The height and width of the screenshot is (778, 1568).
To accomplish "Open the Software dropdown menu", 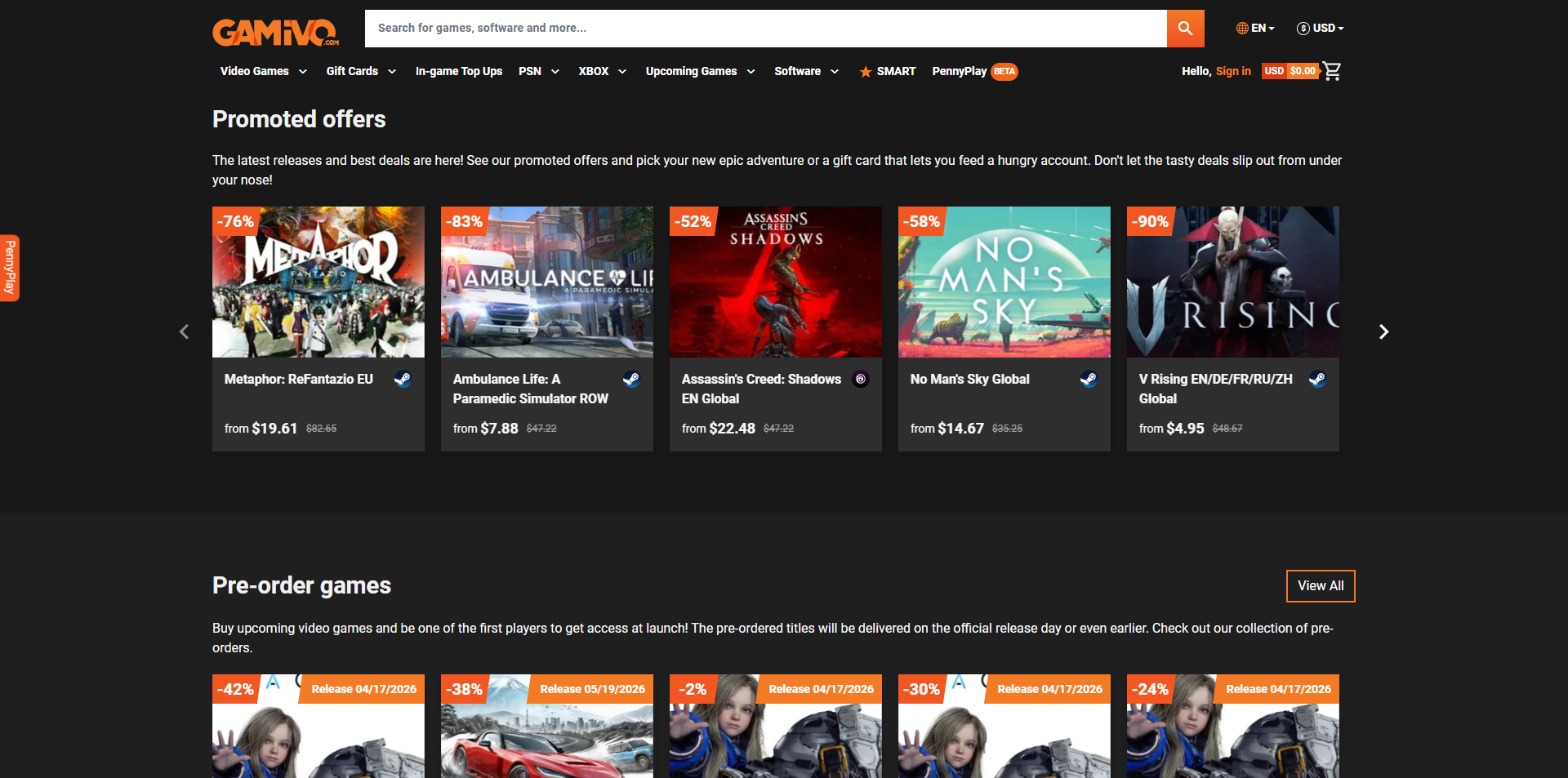I will pos(807,72).
